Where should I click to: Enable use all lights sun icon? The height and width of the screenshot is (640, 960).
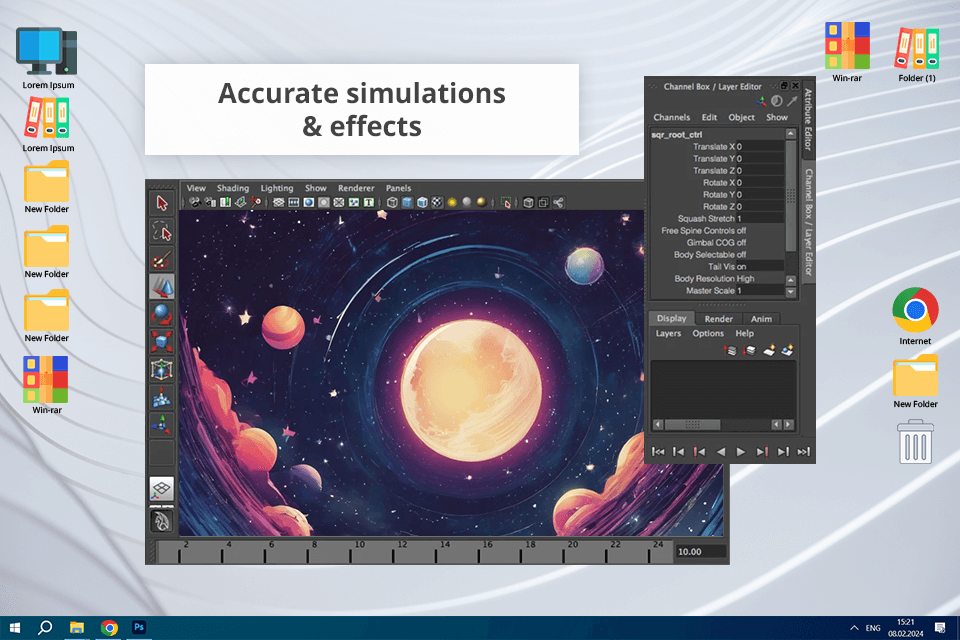click(x=452, y=202)
